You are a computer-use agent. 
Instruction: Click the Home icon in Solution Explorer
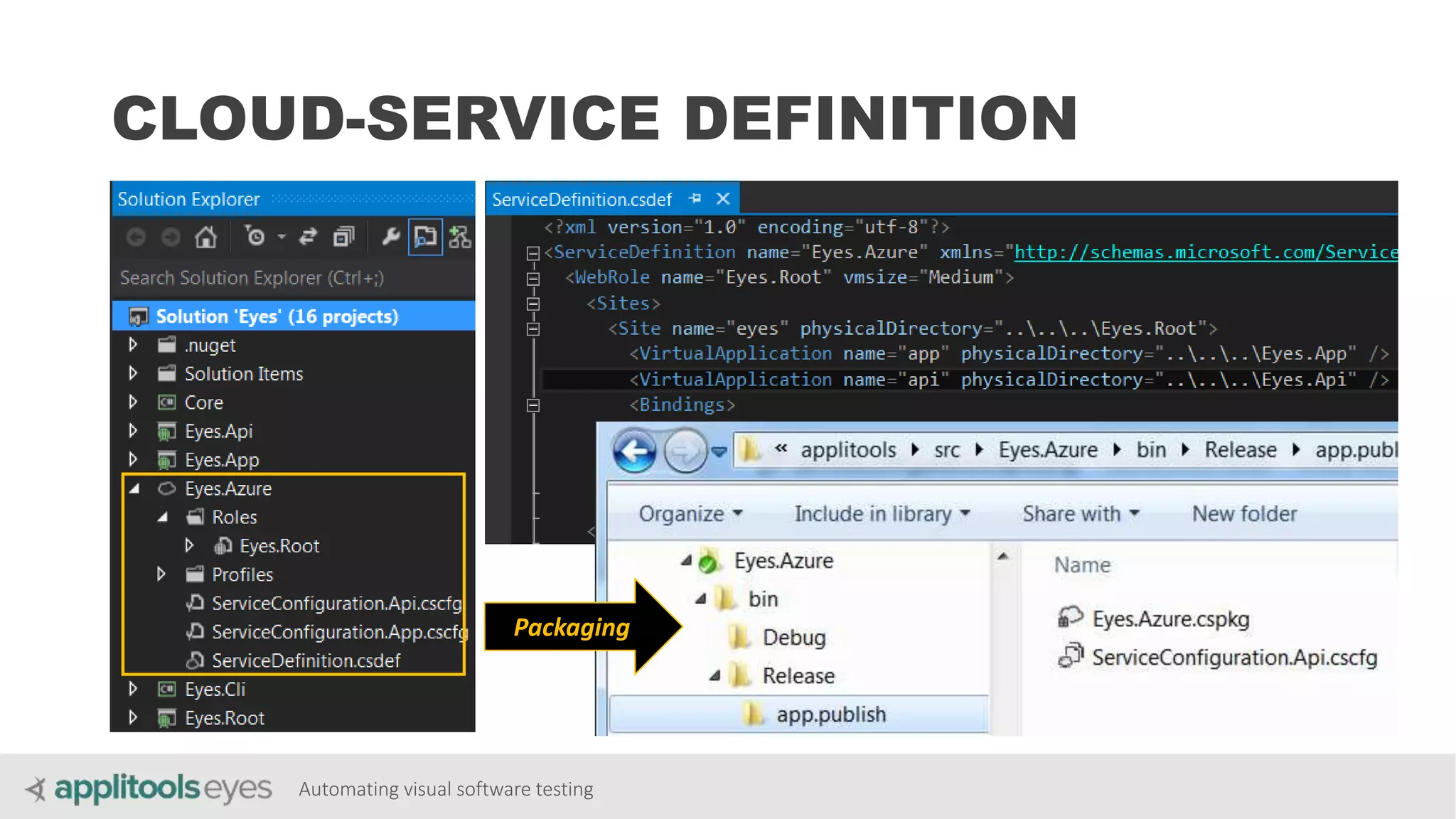pos(205,237)
